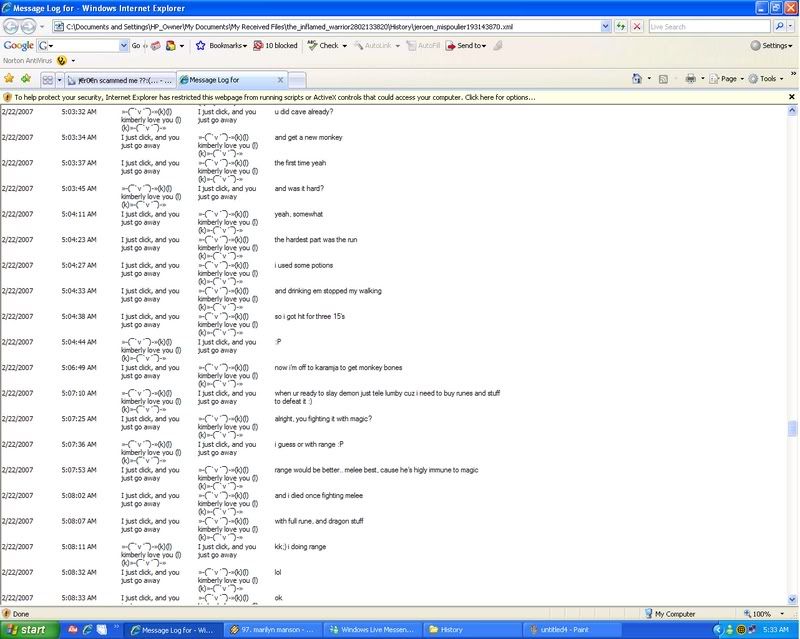Click the Favorites Center star icon
800x639 pixels.
(x=9, y=79)
